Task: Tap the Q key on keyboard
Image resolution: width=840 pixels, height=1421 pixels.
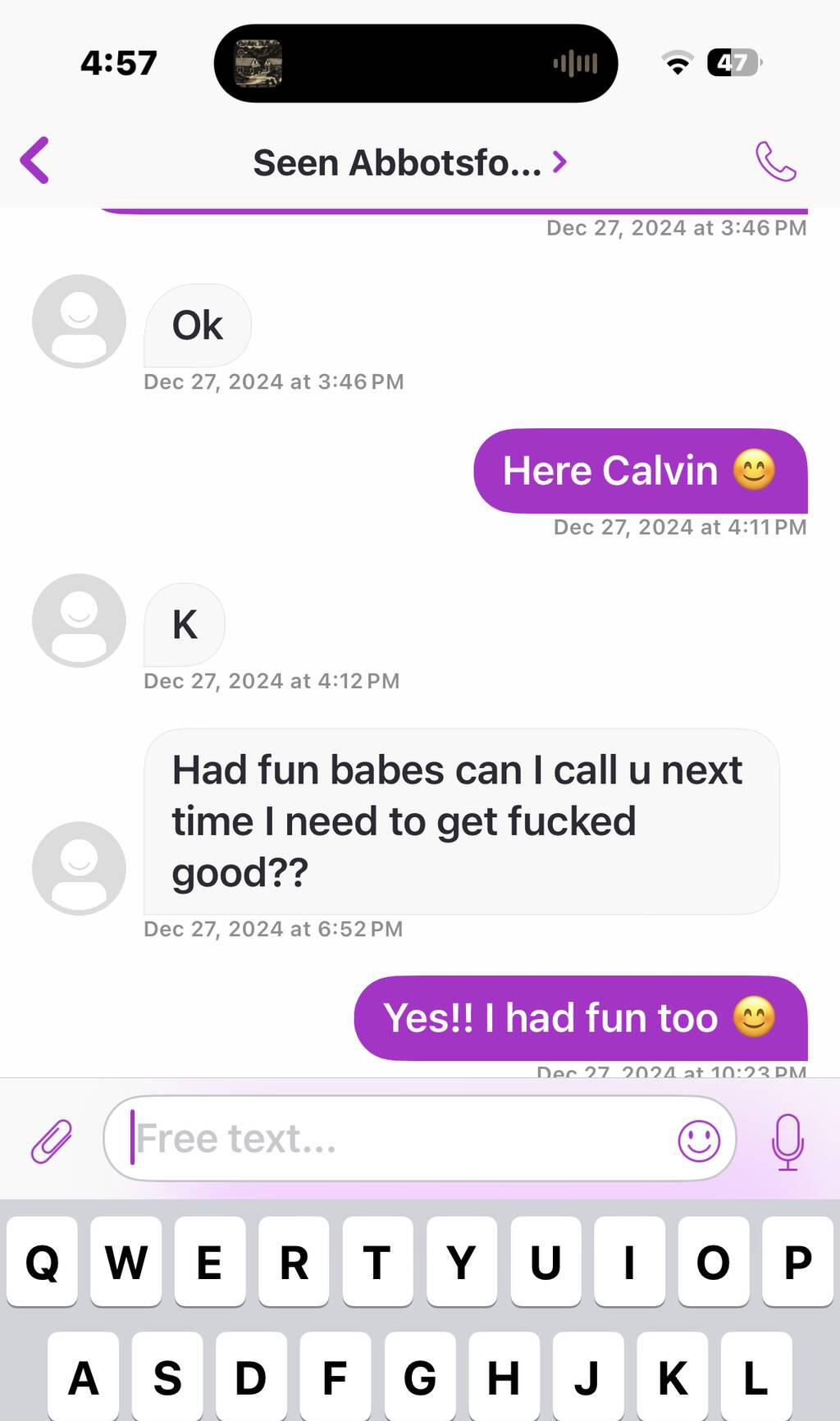Action: (x=42, y=1261)
